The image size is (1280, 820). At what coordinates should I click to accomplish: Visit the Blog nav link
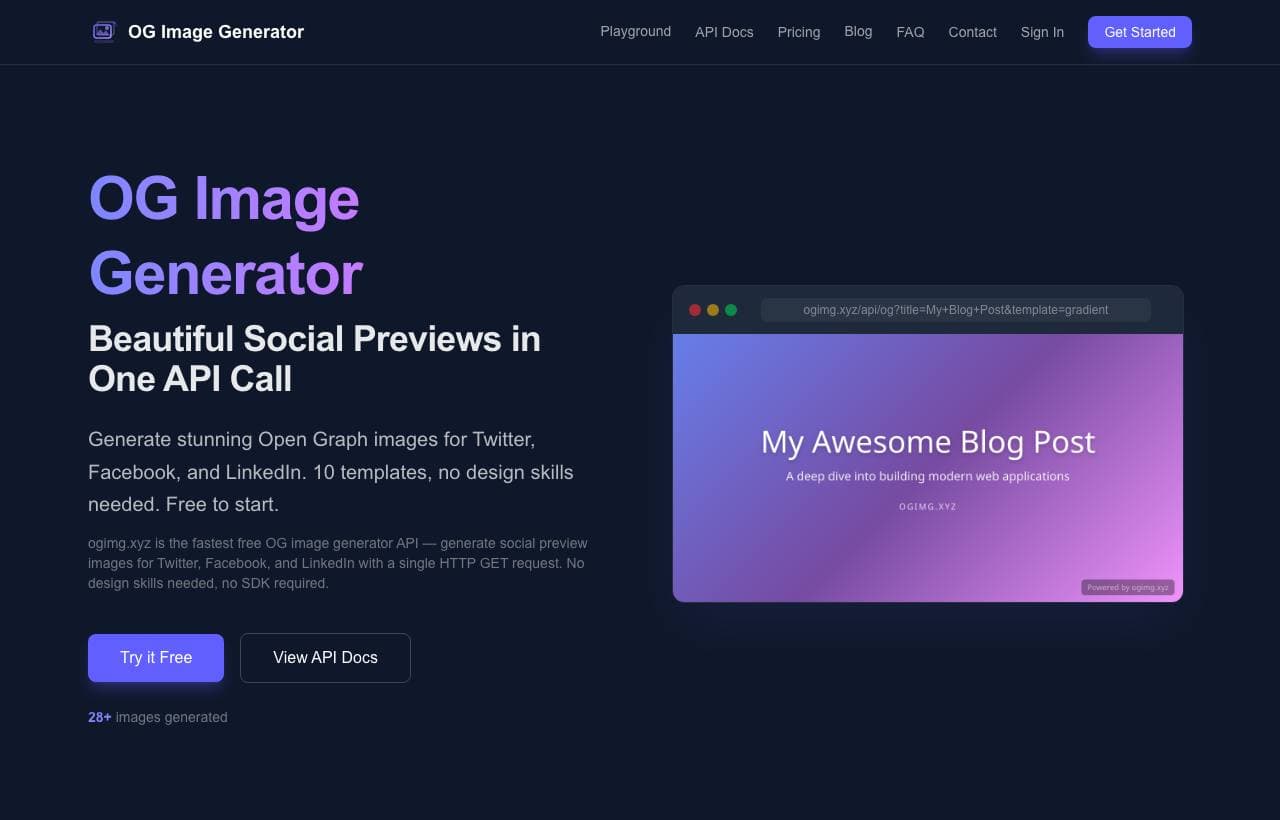click(x=858, y=31)
